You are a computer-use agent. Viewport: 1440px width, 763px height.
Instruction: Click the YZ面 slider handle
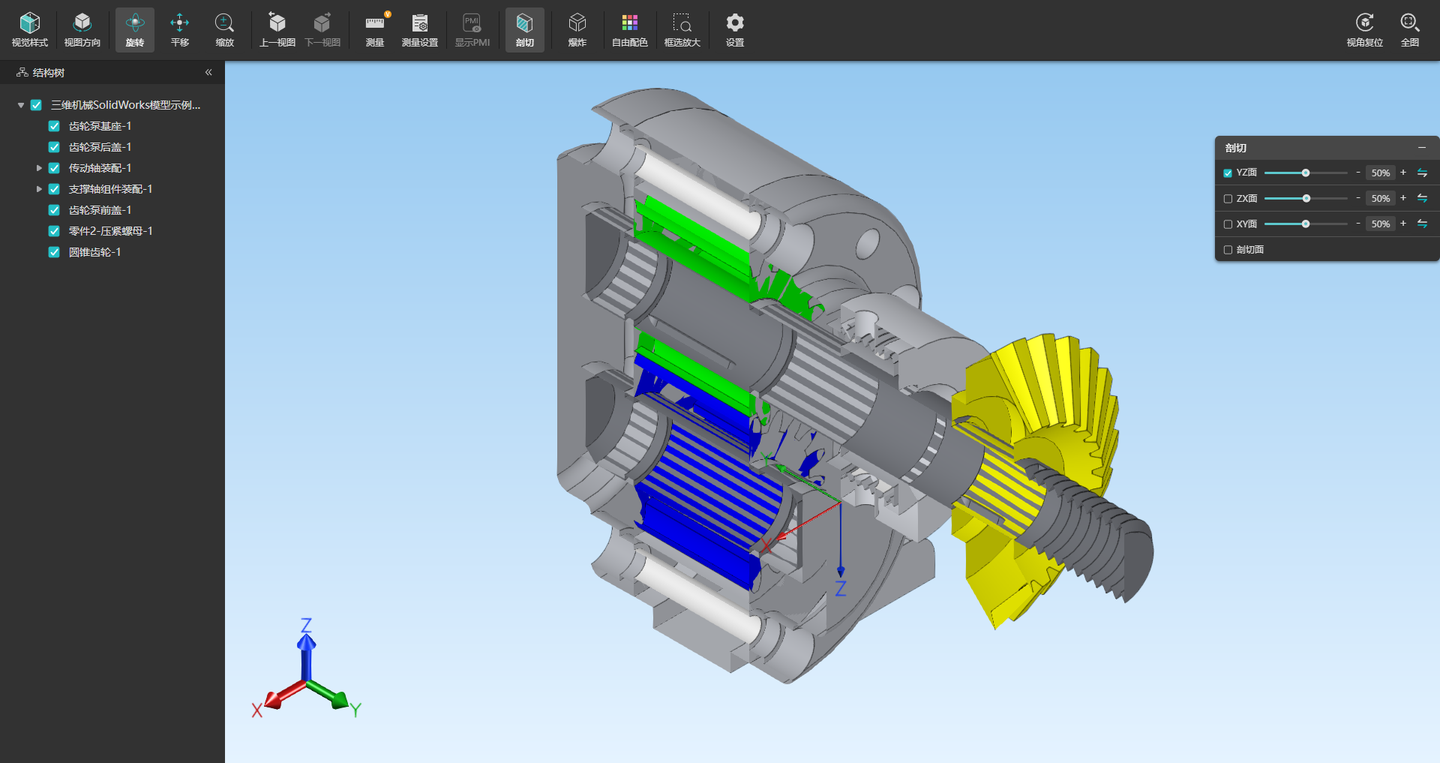click(x=1306, y=173)
